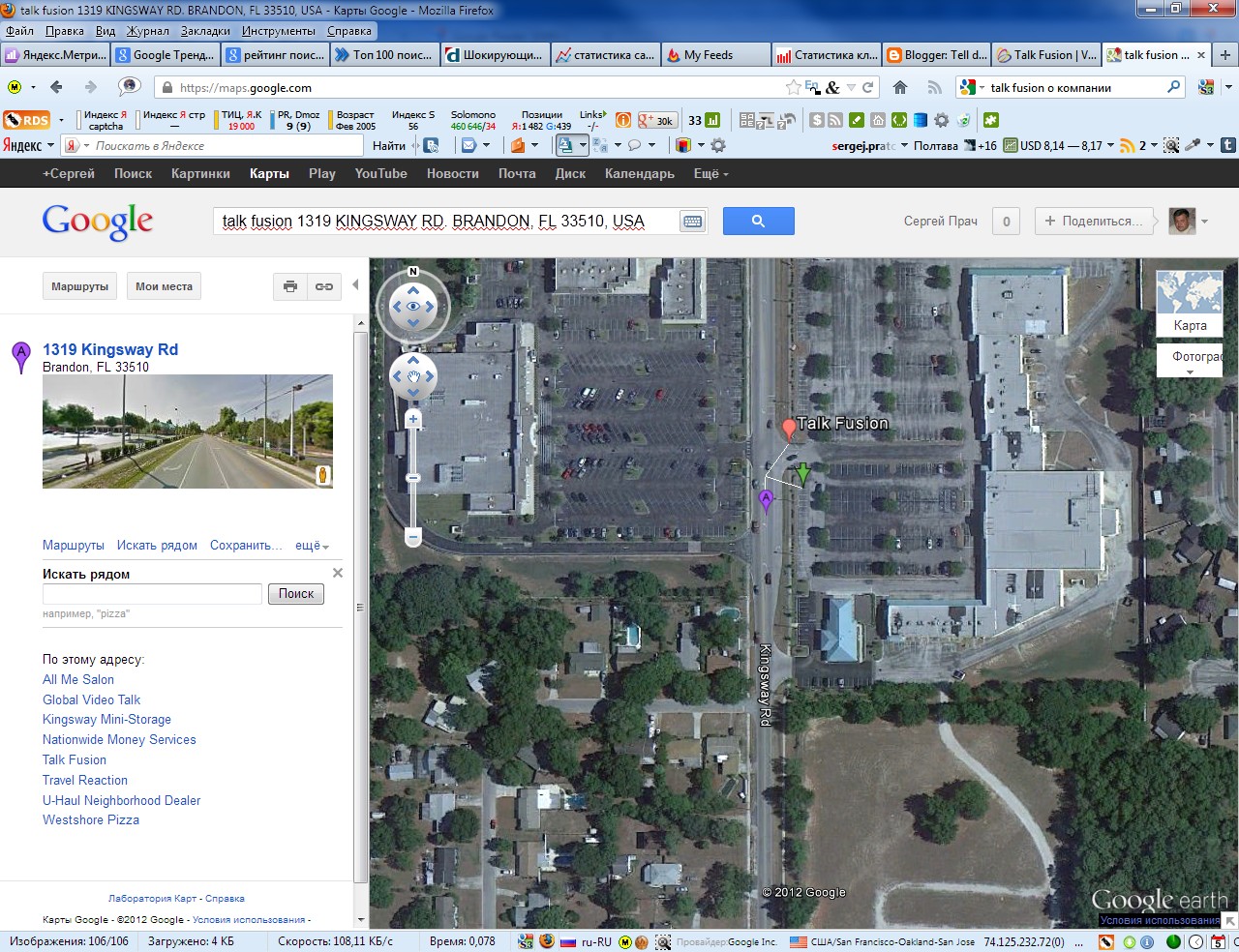1239x952 pixels.
Task: Open the Инструменты menu
Action: pos(279,31)
